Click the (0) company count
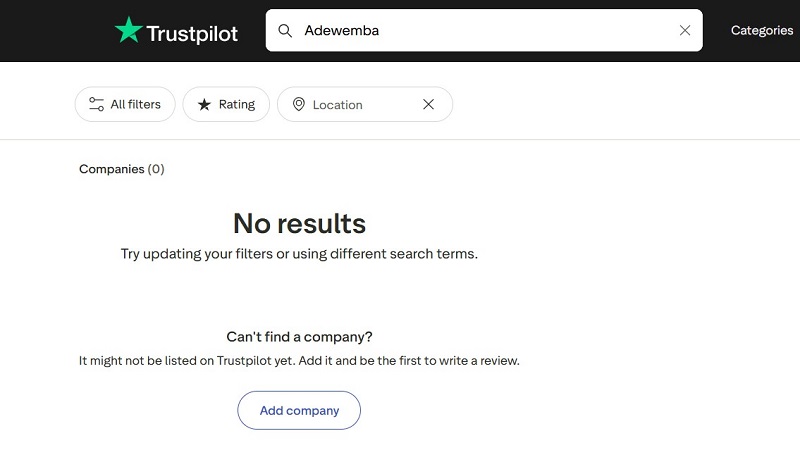800x450 pixels. (x=156, y=169)
